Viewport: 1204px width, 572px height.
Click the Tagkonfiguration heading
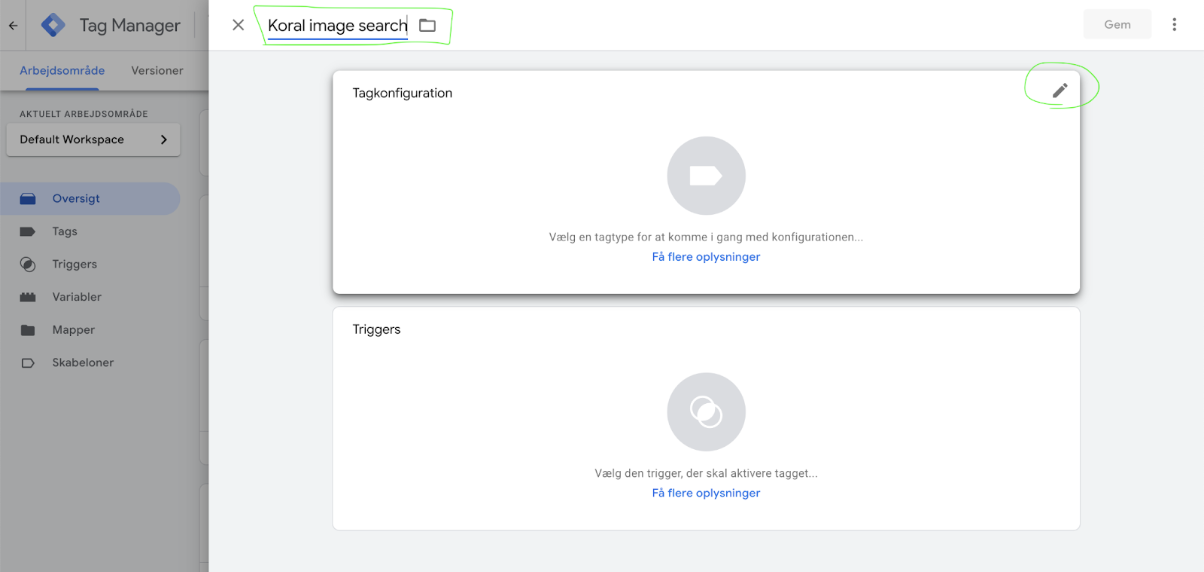pyautogui.click(x=402, y=93)
